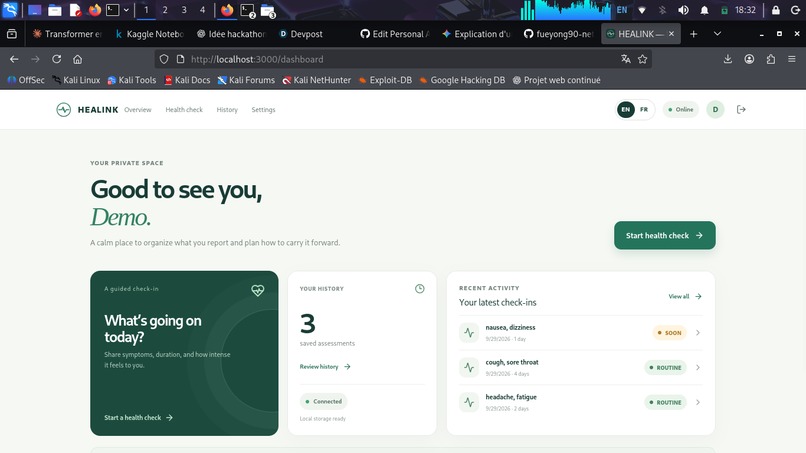Click the 'cough, sore throat' check-in title
The image size is (806, 453).
tap(512, 362)
